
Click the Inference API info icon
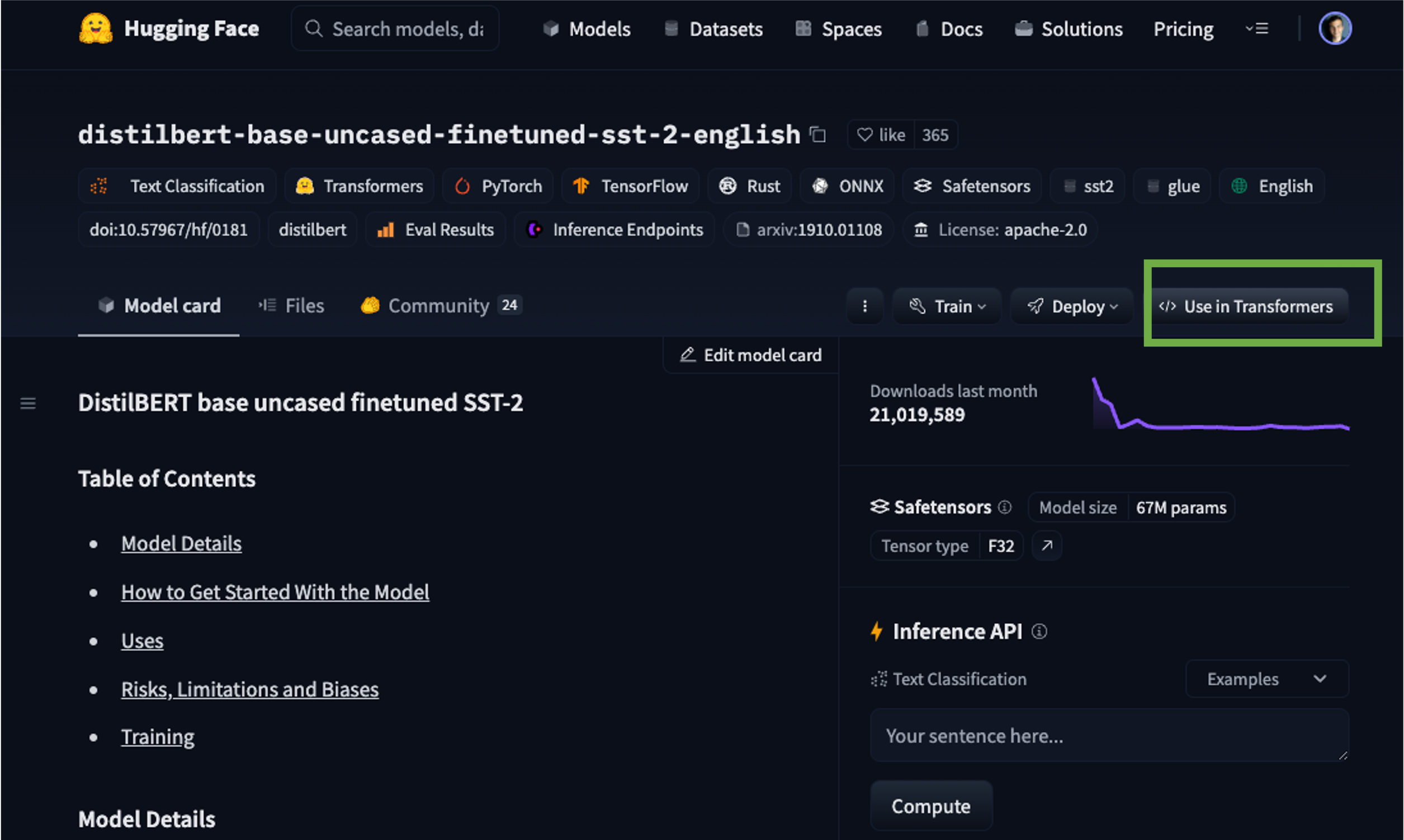point(1039,631)
